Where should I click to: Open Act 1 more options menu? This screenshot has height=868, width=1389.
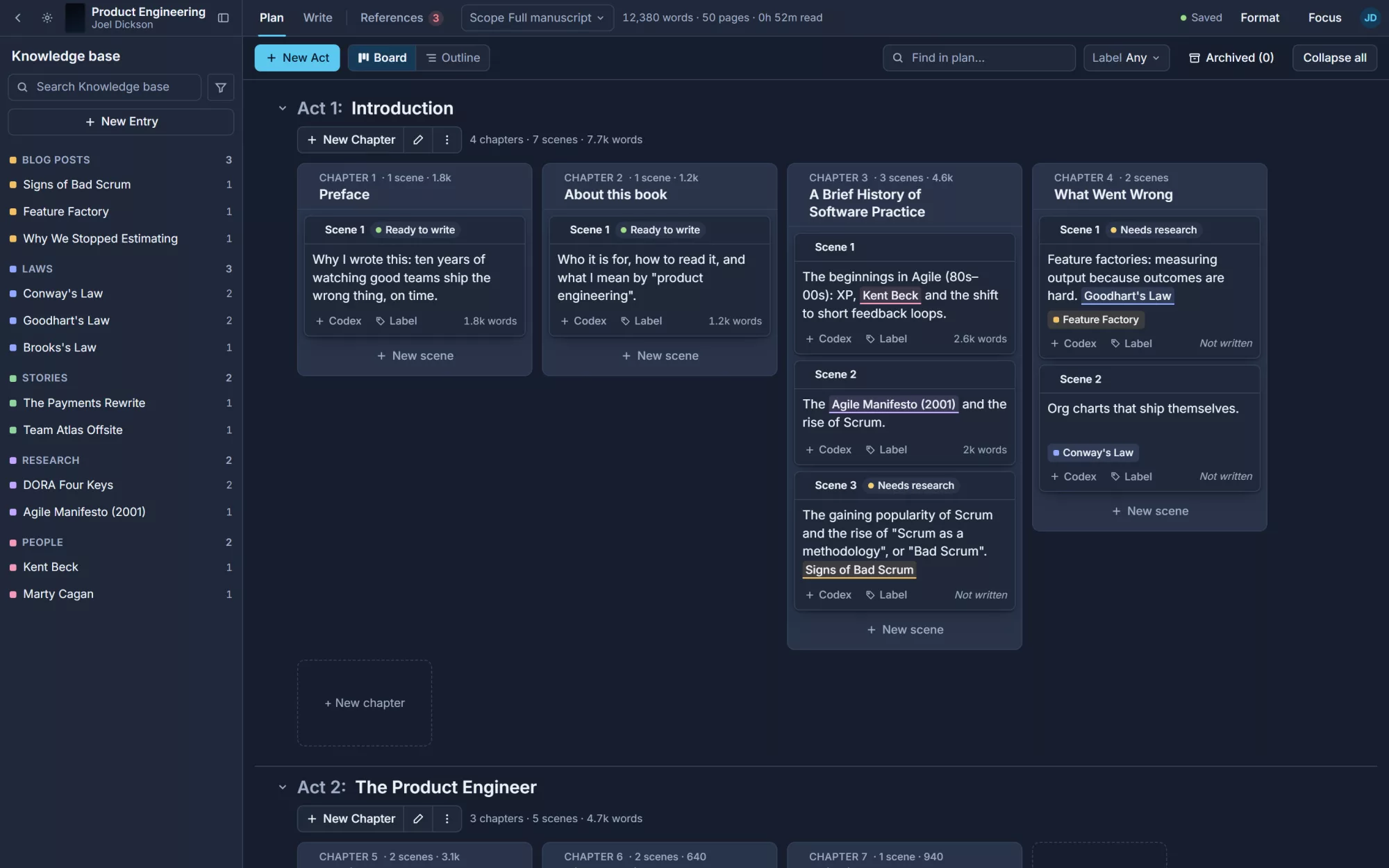[447, 140]
